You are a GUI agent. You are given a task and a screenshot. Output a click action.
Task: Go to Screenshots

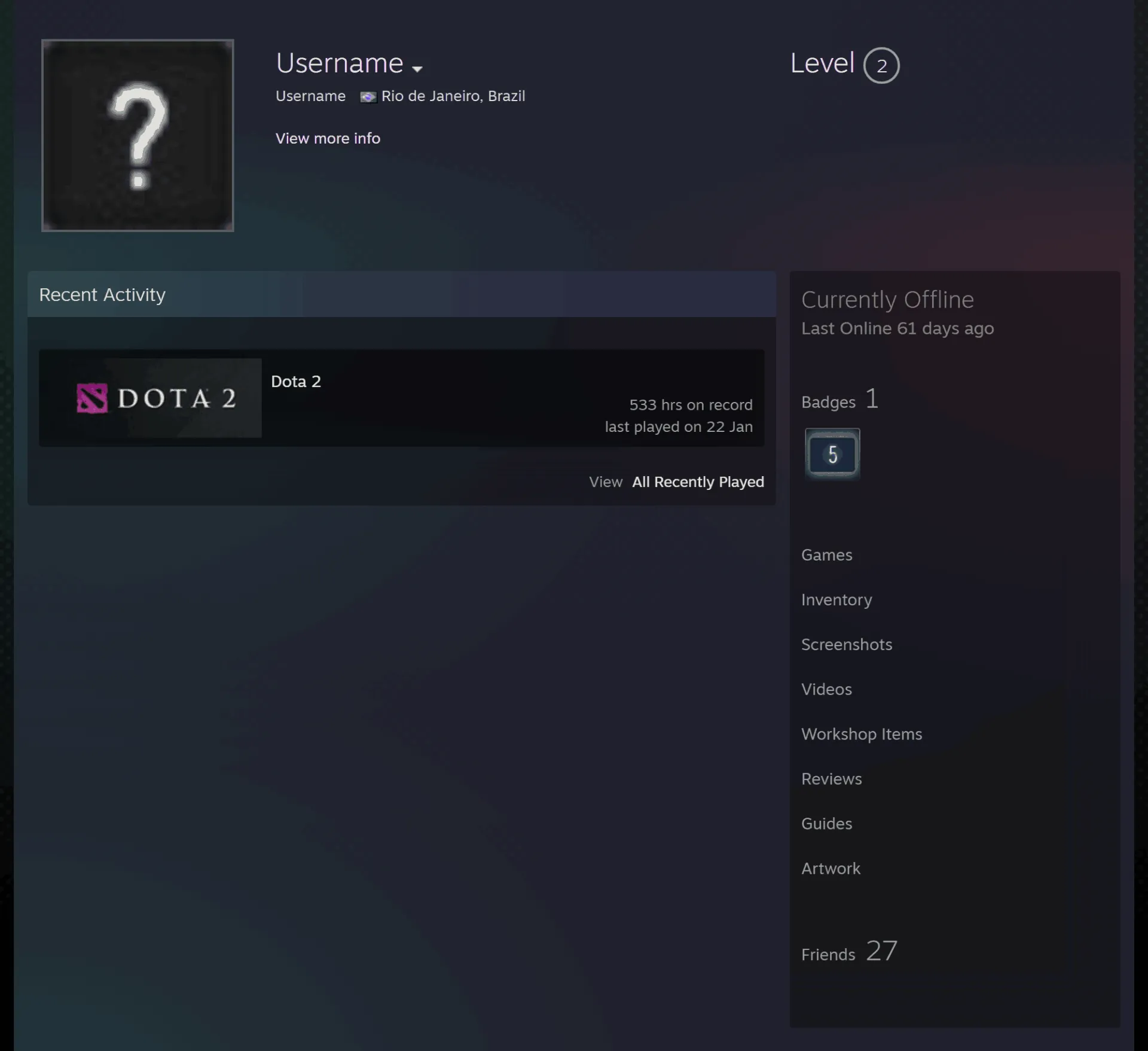(847, 645)
